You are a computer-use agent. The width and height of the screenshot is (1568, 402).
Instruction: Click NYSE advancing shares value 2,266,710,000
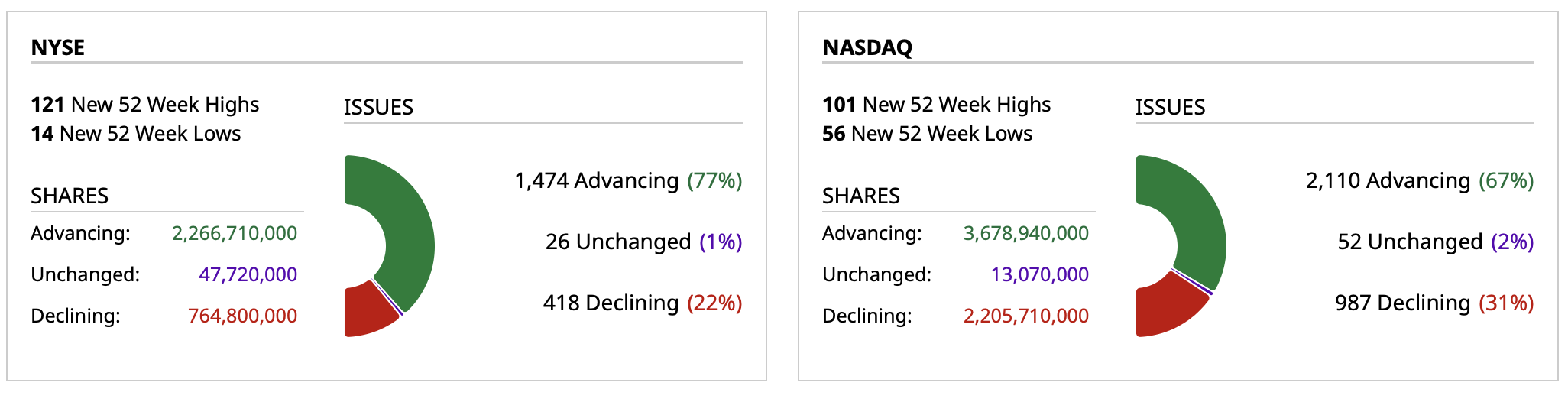coord(235,233)
